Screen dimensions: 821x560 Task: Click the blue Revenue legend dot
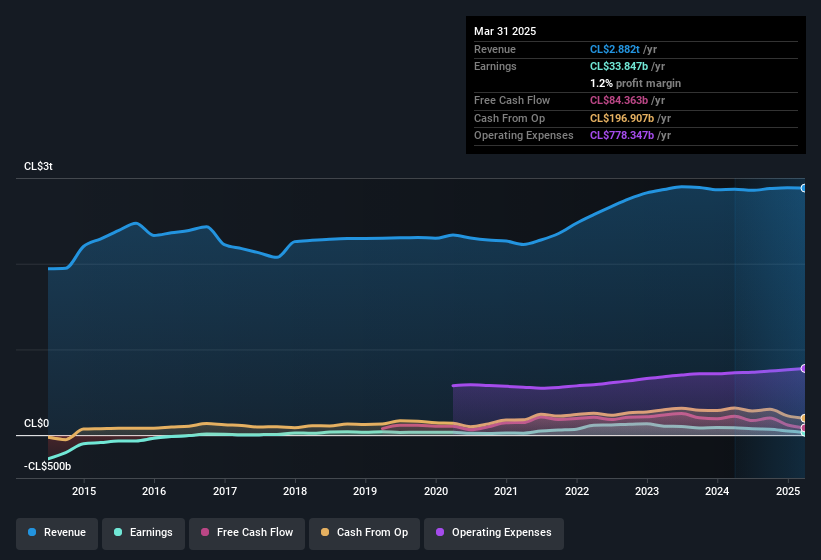click(x=32, y=532)
